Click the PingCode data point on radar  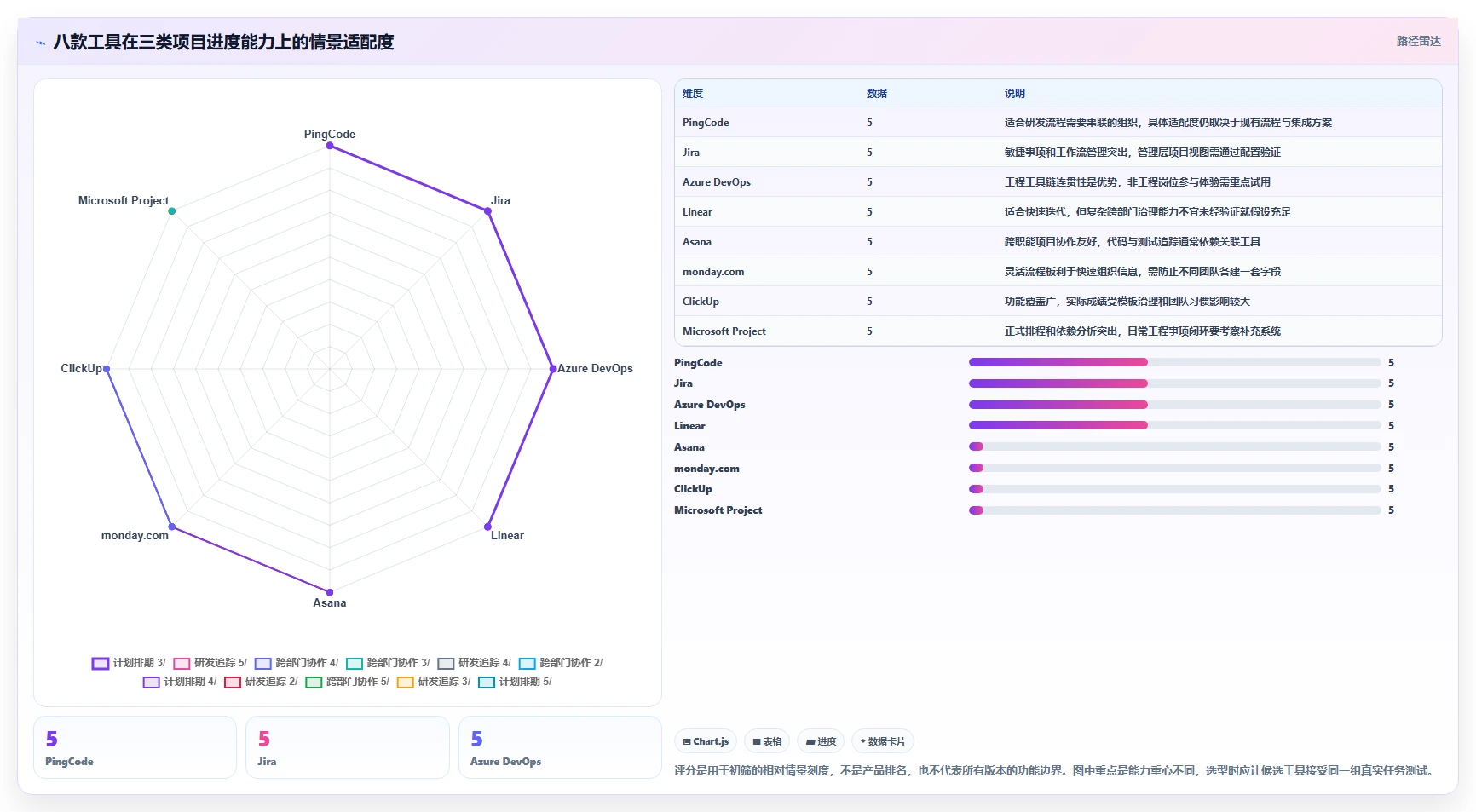click(x=330, y=146)
